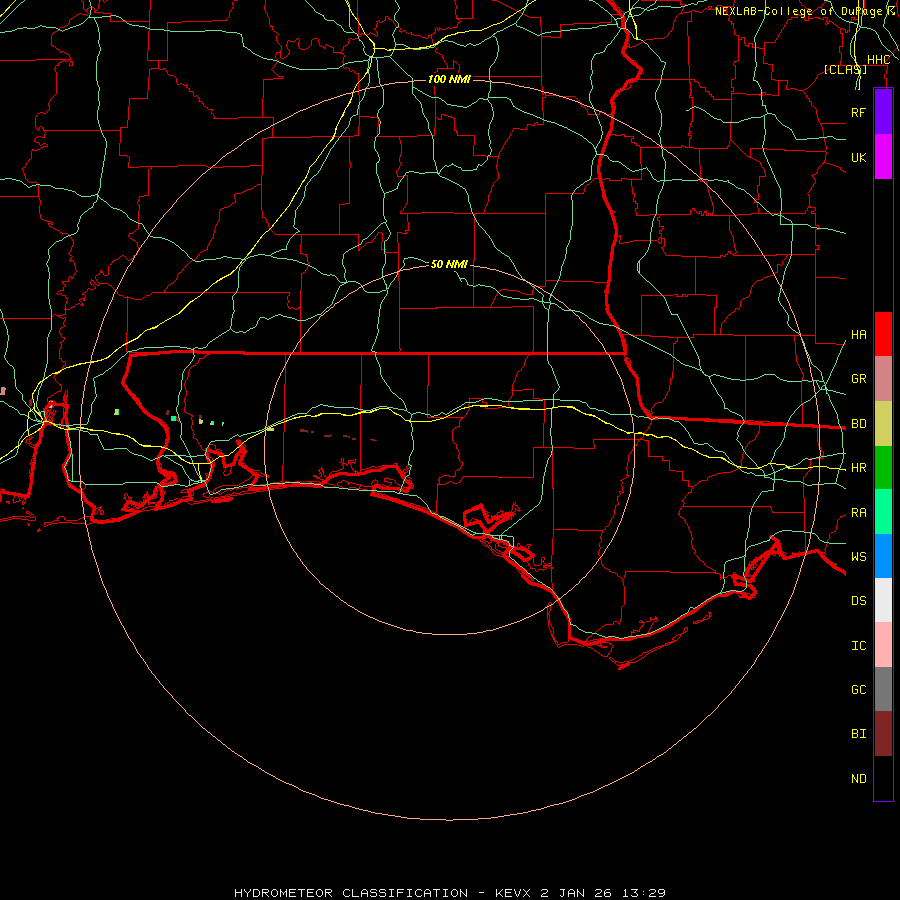Click the dark red BI legend swatch
Image resolution: width=900 pixels, height=900 pixels.
click(x=883, y=734)
